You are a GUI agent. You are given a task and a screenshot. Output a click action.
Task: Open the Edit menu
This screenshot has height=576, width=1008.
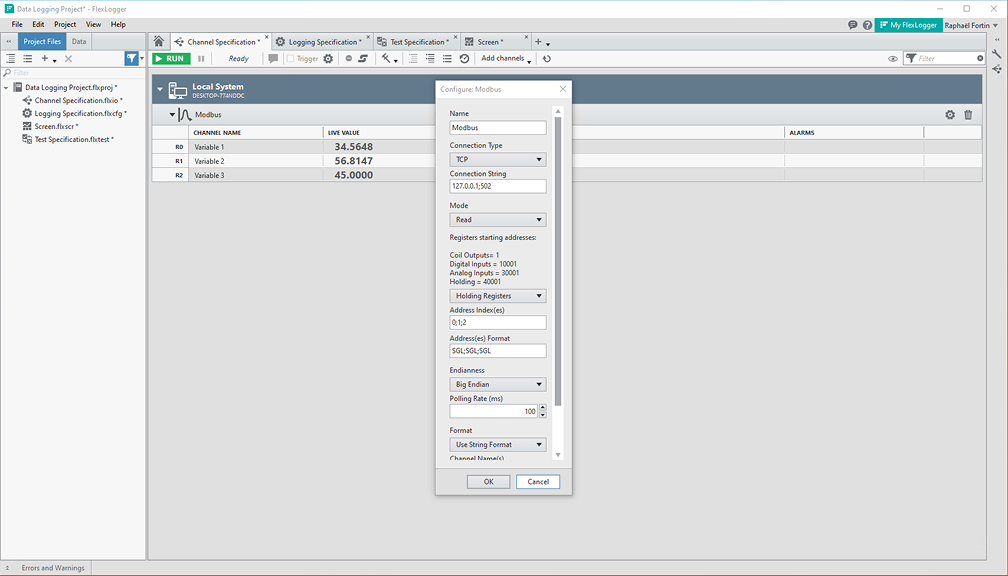click(x=39, y=24)
